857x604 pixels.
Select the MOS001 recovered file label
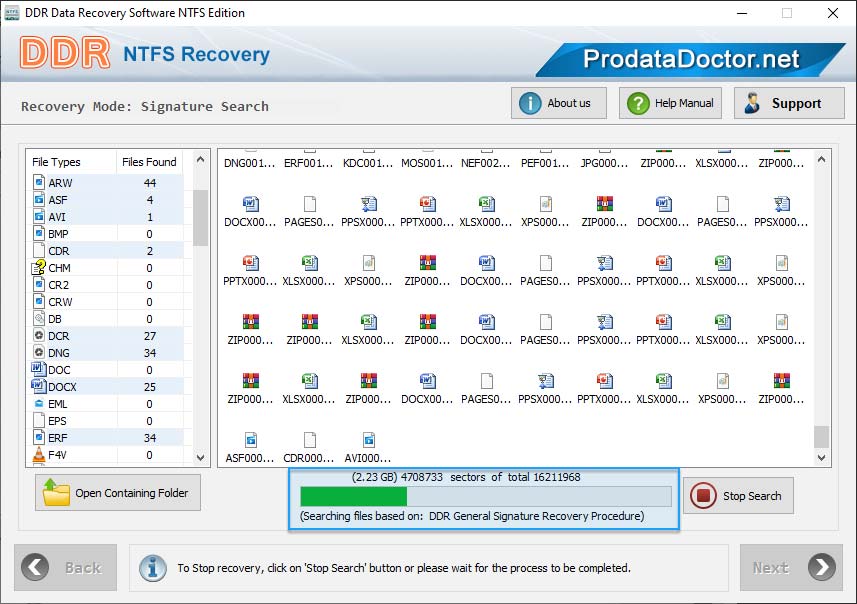click(427, 163)
